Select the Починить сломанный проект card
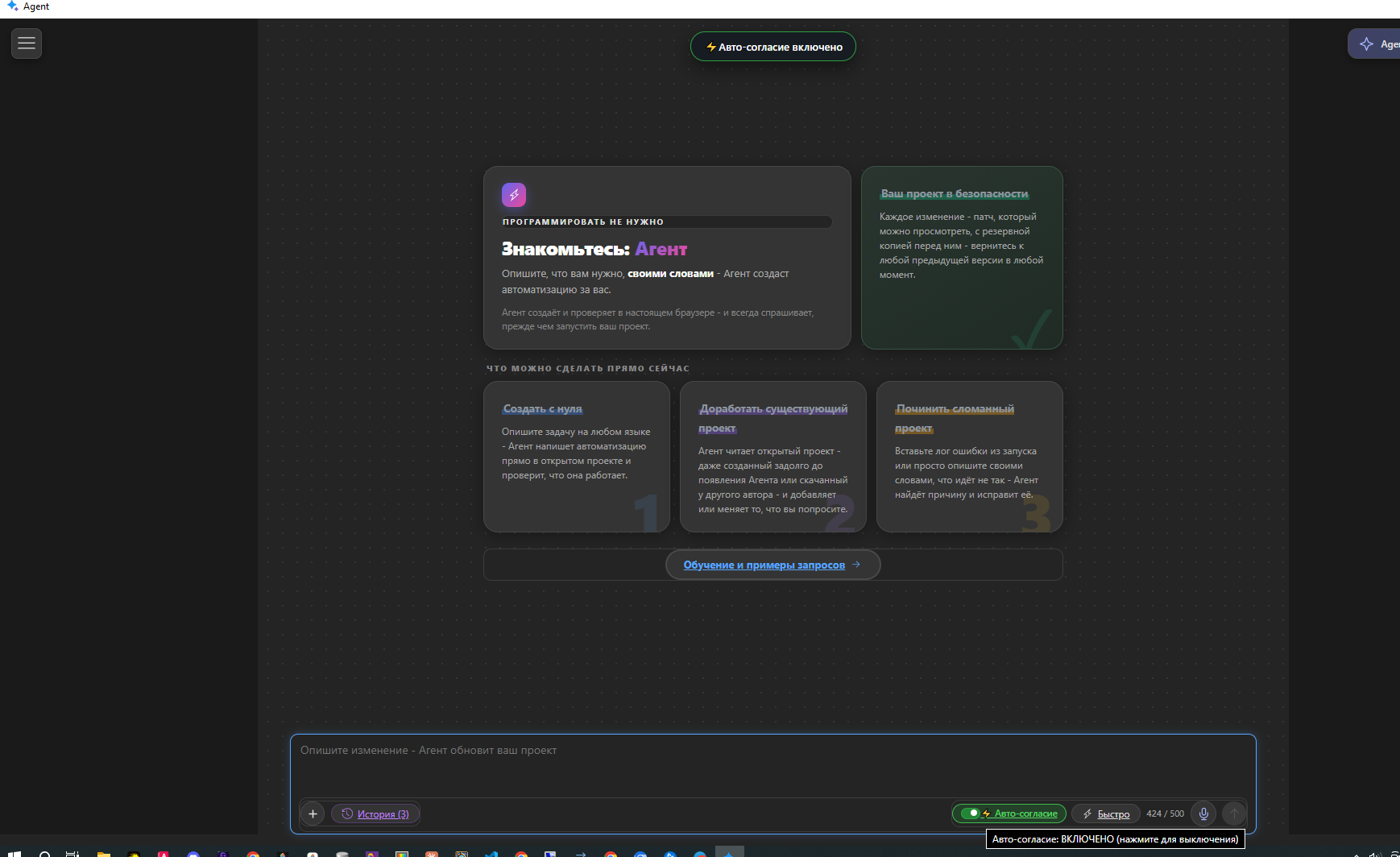The image size is (1400, 857). 970,457
